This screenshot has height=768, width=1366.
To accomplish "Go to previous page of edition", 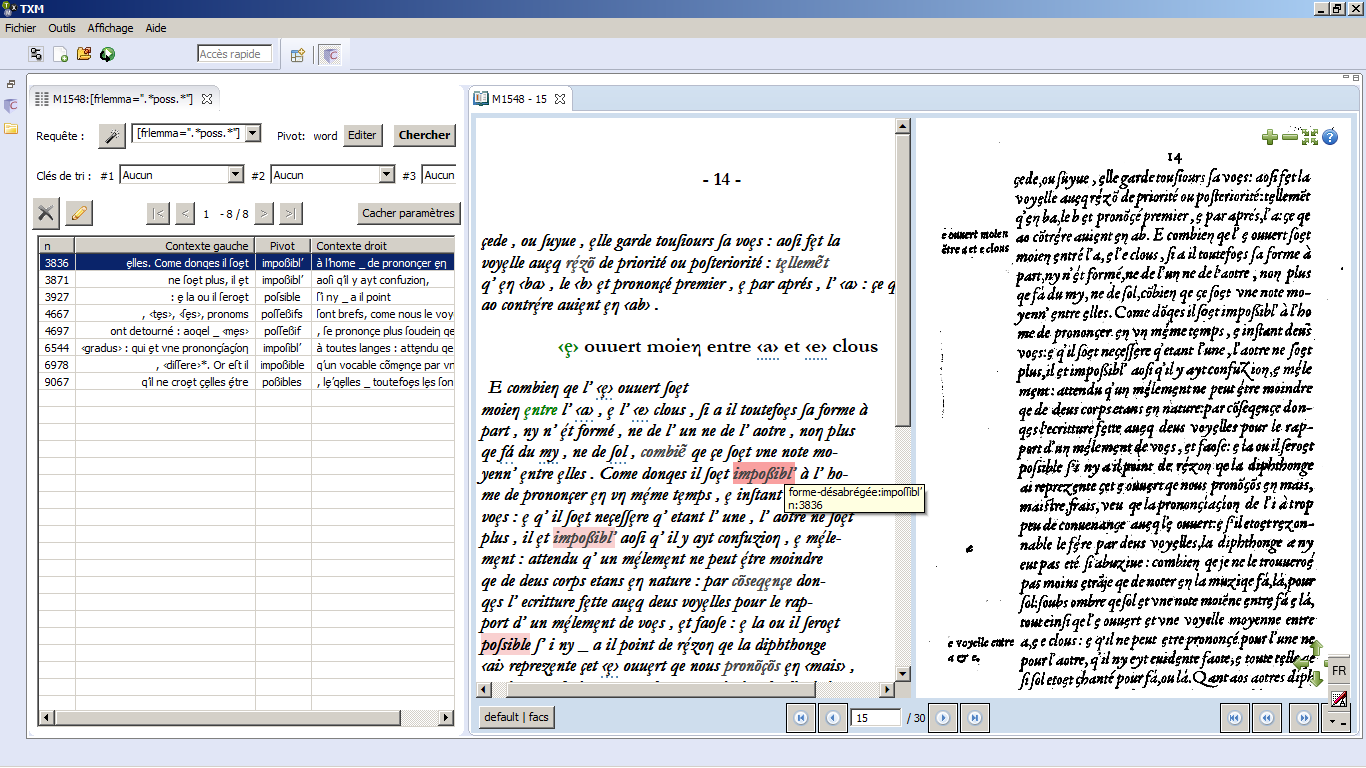I will 832,717.
